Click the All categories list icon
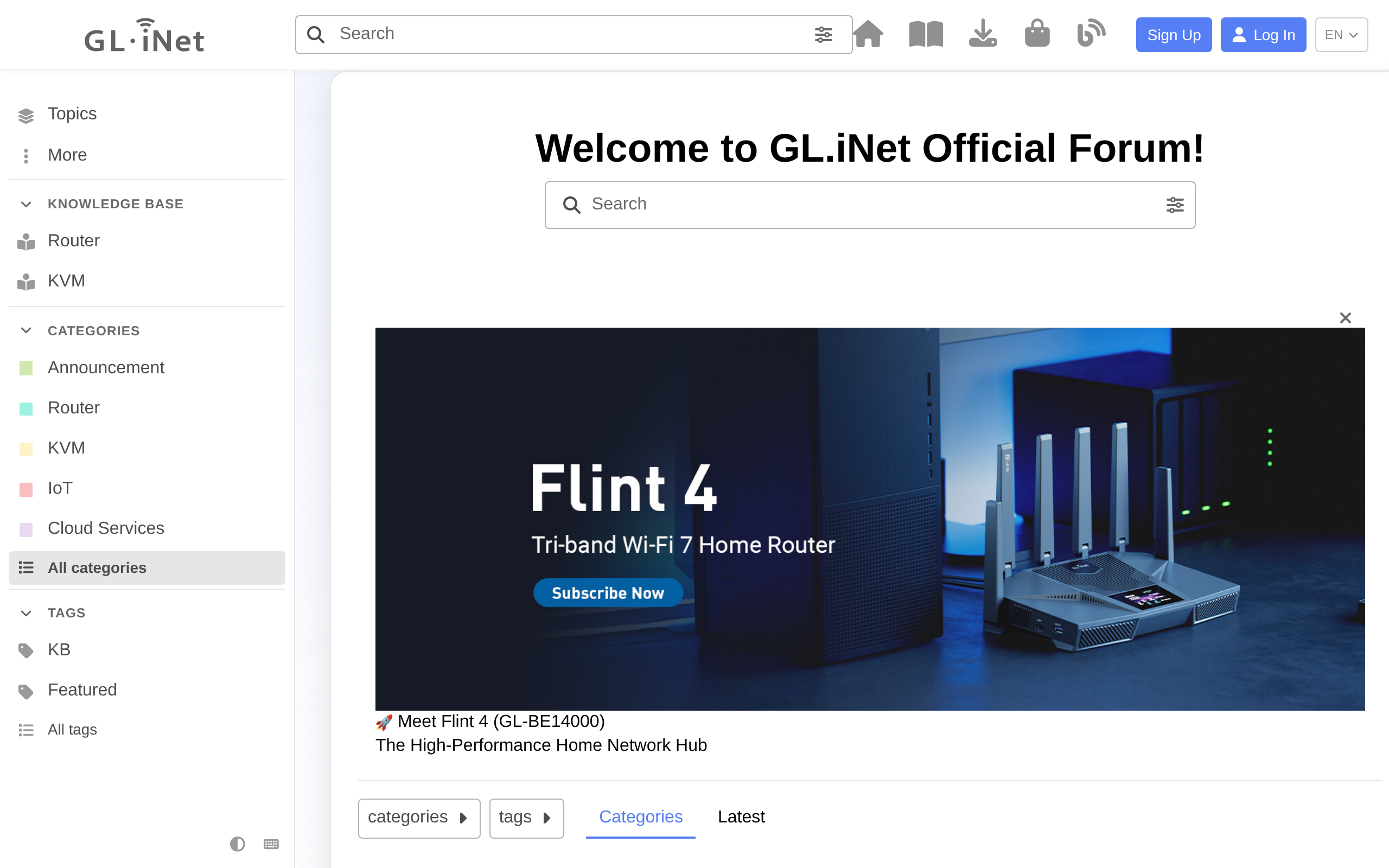The image size is (1389, 868). pos(26,568)
